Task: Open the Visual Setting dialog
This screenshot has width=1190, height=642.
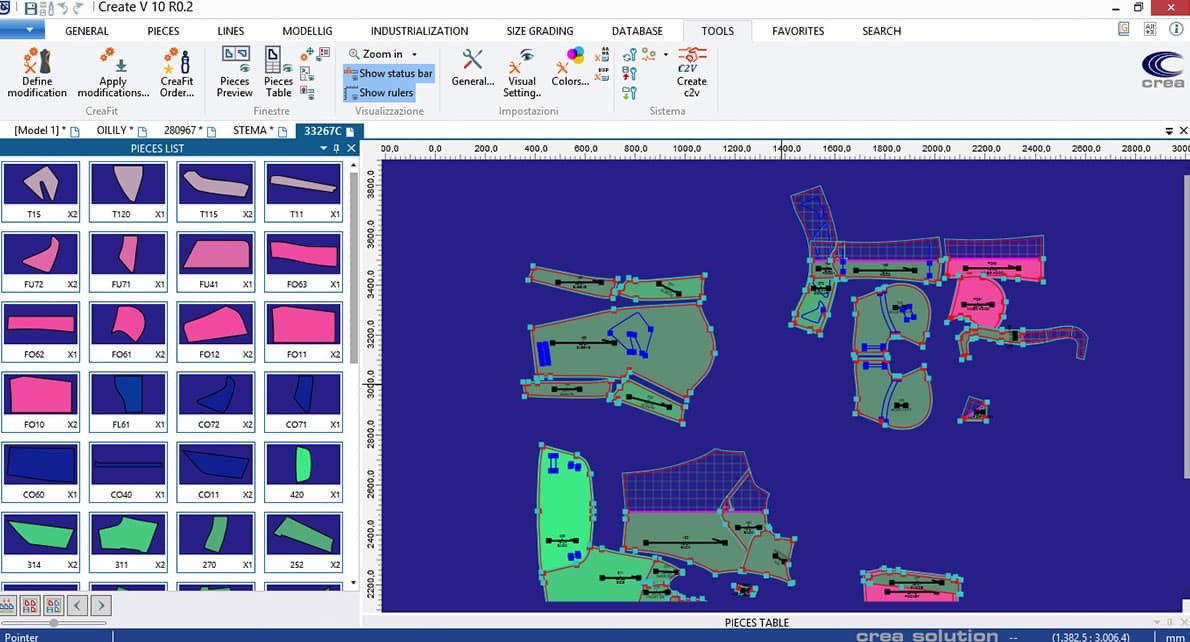Action: tap(521, 73)
